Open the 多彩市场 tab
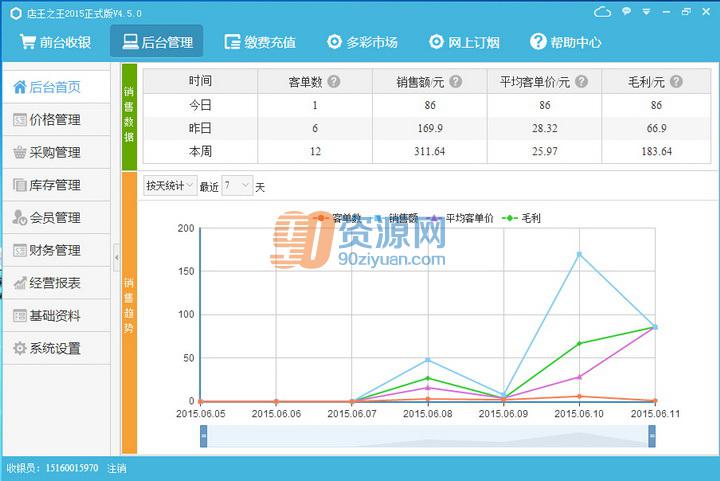 (x=362, y=42)
